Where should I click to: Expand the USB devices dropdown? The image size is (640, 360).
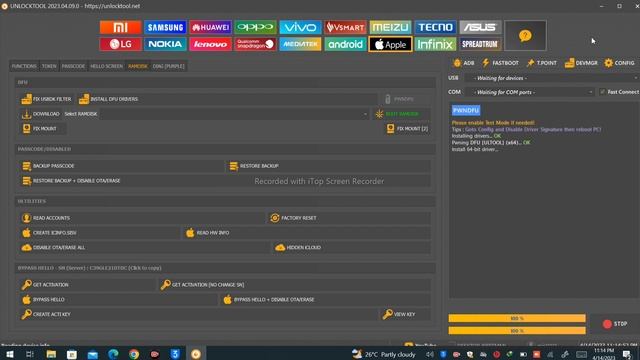(x=551, y=78)
